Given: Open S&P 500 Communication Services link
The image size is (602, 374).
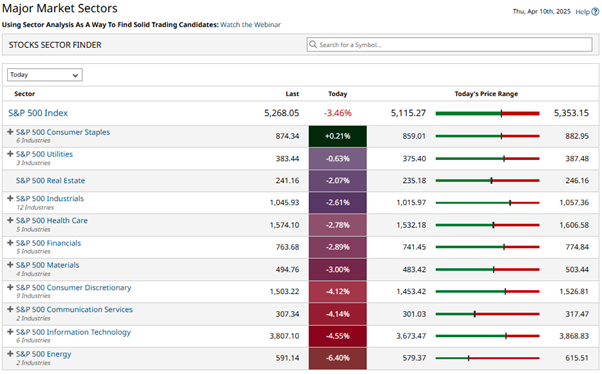Looking at the screenshot, I should pos(74,309).
